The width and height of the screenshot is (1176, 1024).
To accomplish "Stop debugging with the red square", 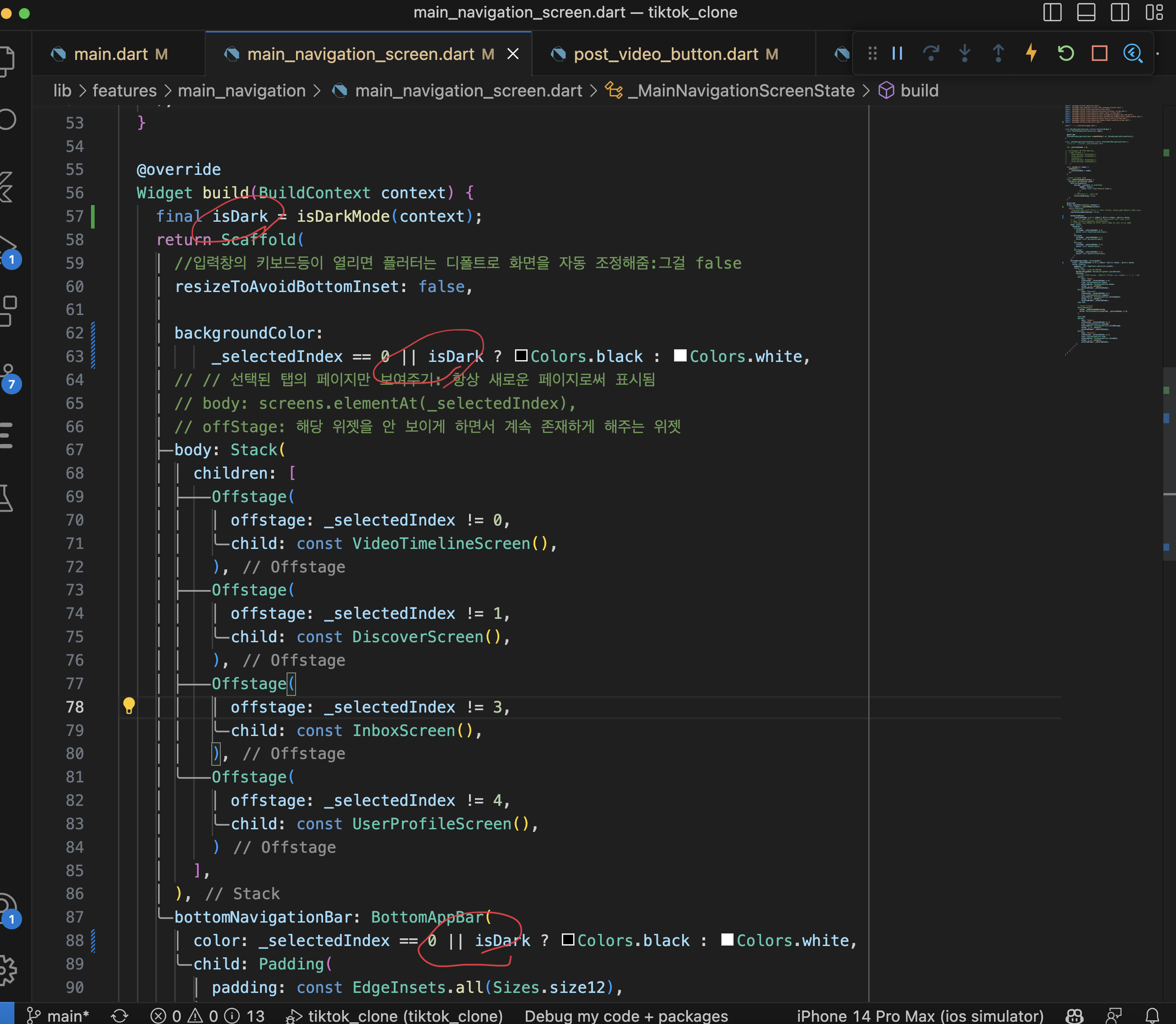I will (1099, 54).
